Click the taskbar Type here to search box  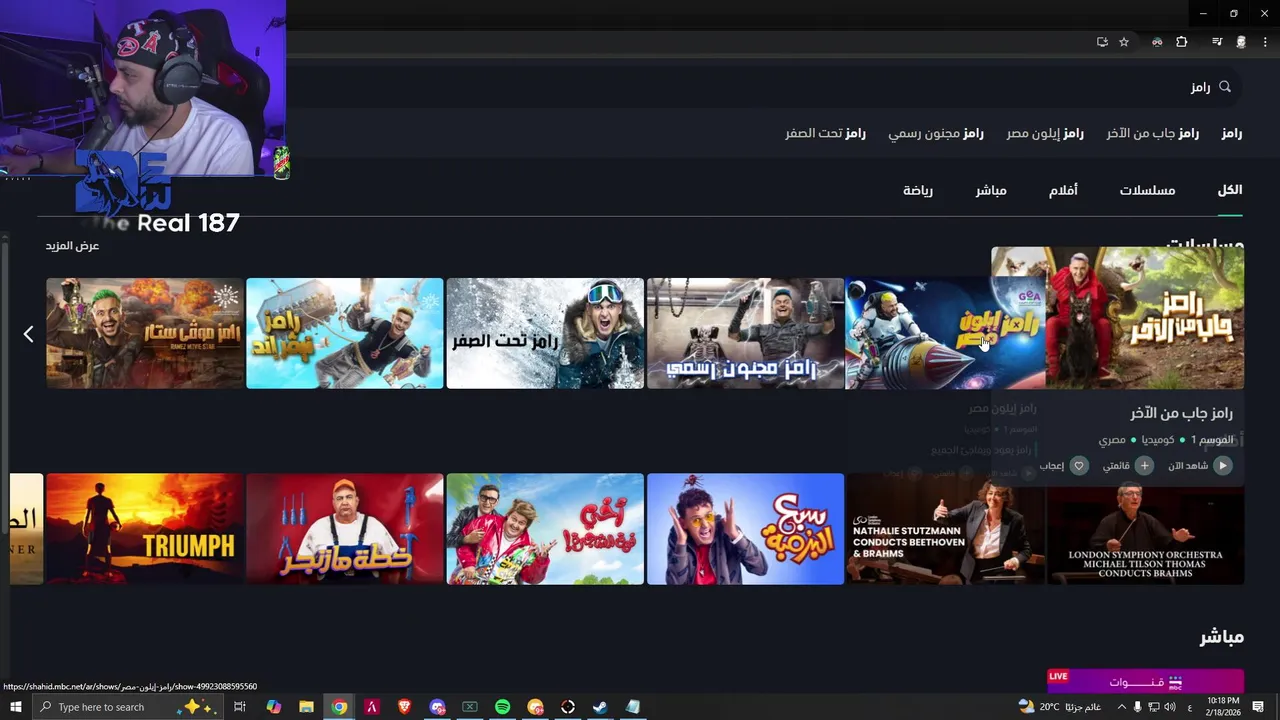[x=128, y=707]
